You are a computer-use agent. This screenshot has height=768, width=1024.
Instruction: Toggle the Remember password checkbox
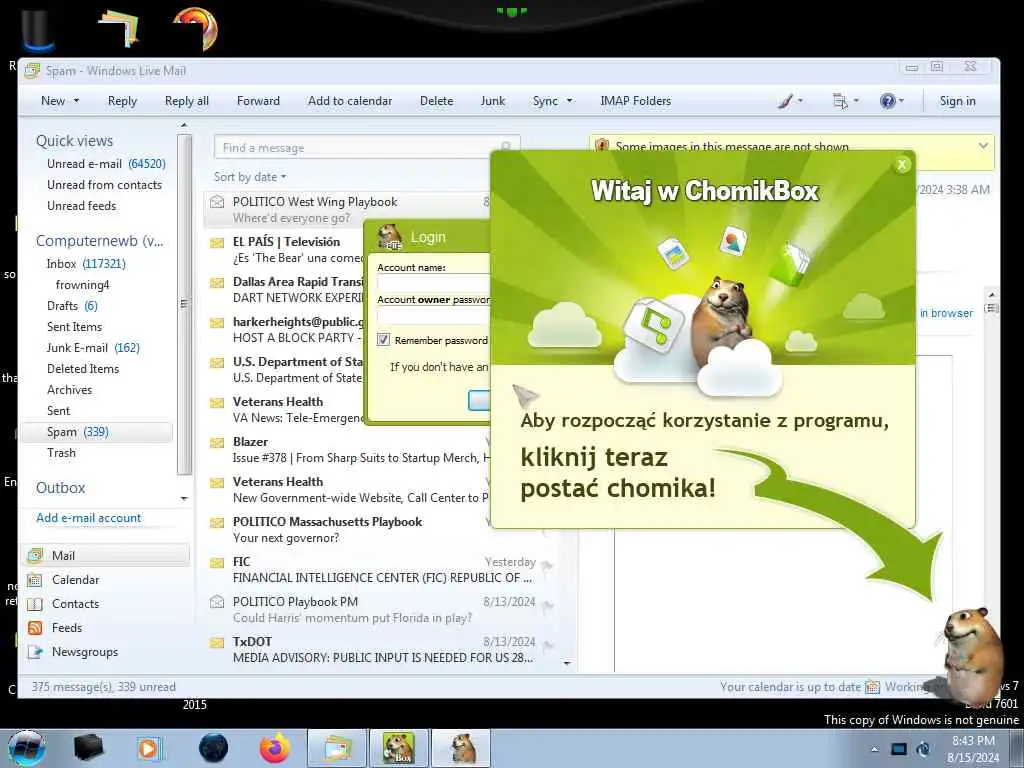point(383,340)
